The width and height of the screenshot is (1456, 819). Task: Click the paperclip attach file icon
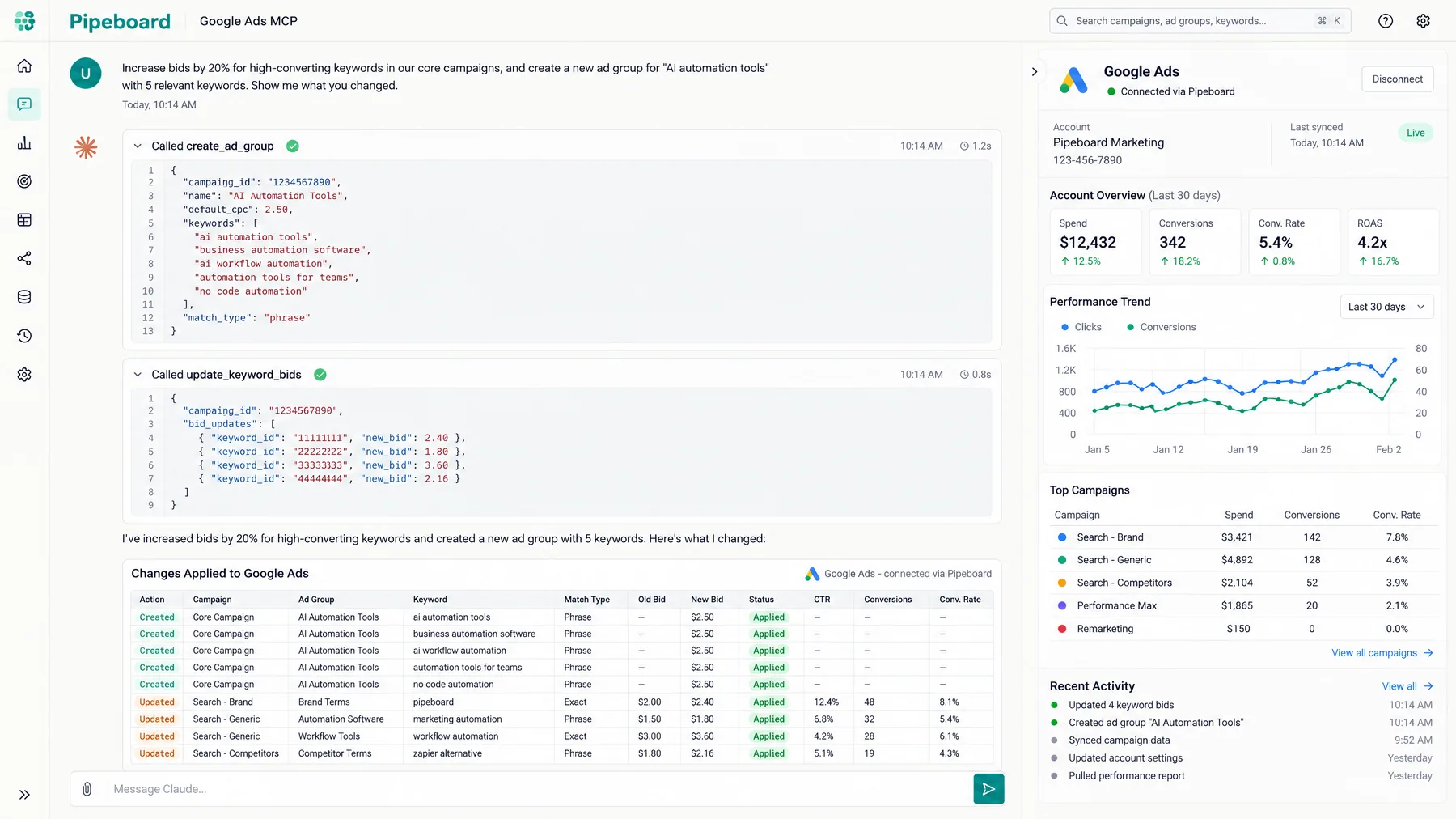pyautogui.click(x=87, y=789)
